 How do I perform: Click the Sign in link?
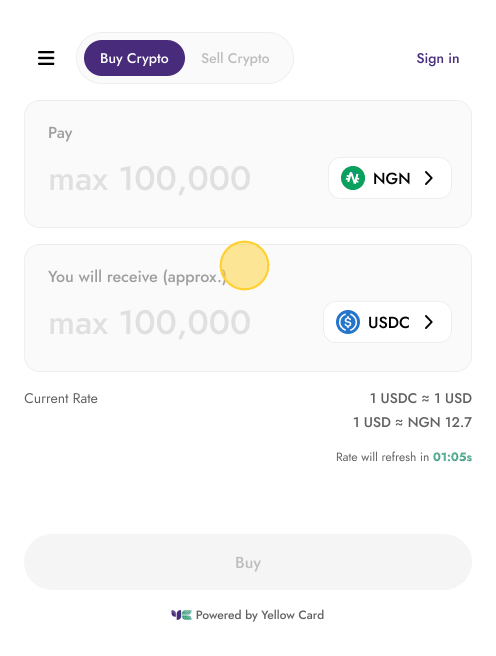[x=437, y=59]
